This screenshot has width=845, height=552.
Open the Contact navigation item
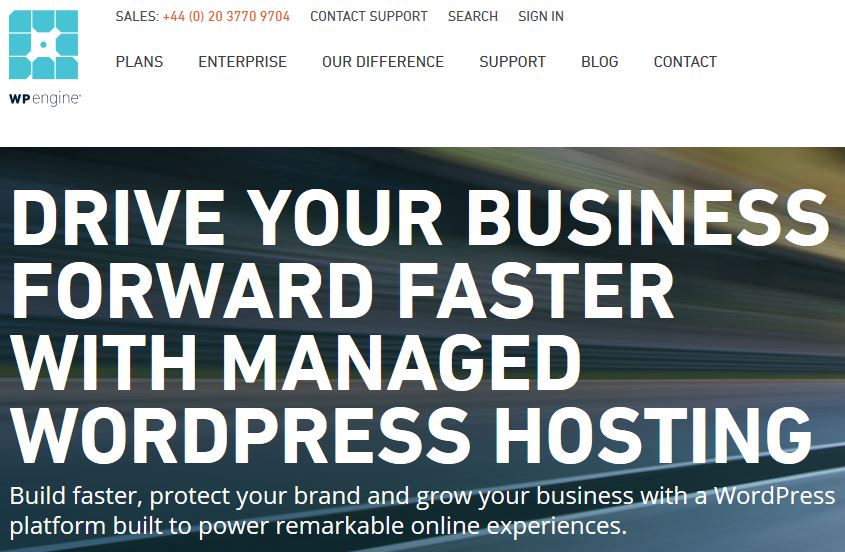(685, 62)
